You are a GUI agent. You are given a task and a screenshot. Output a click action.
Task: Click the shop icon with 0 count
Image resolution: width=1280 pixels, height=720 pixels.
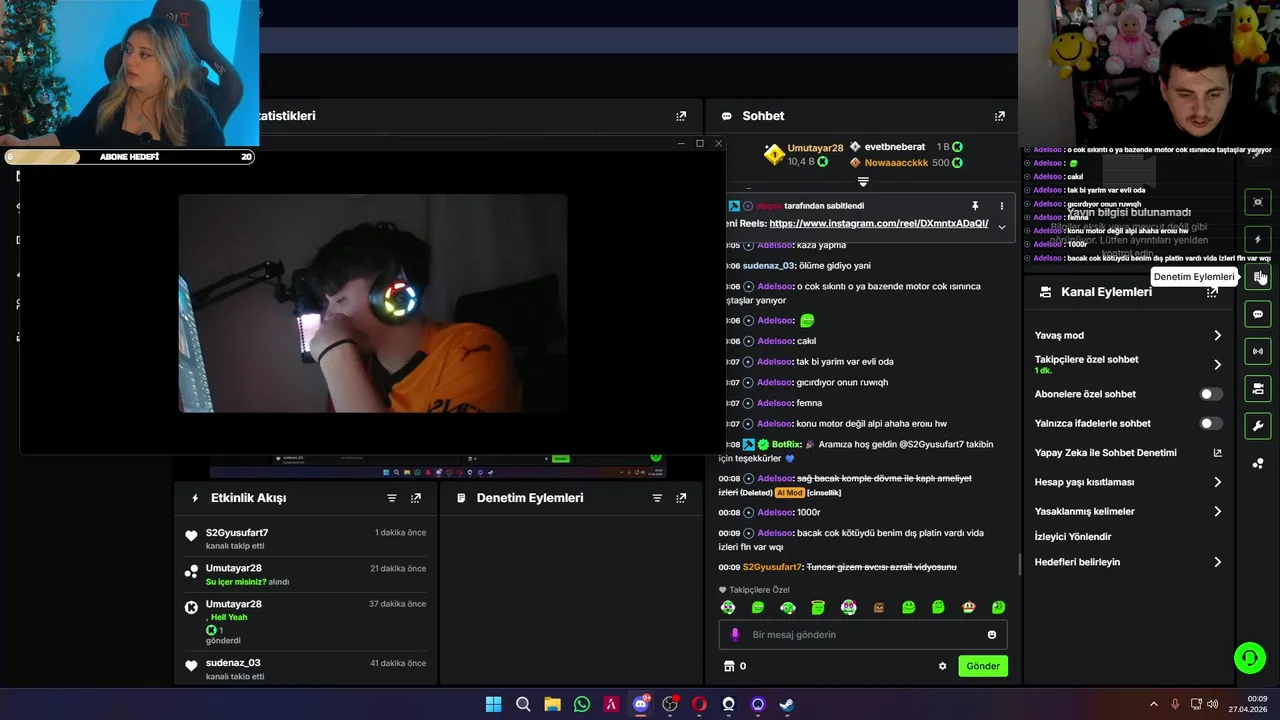coord(729,666)
